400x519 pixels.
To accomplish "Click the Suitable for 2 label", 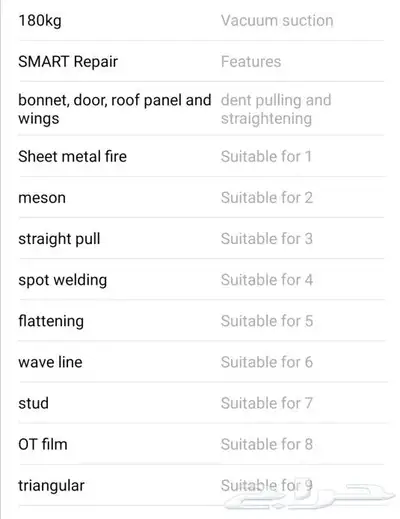I will pyautogui.click(x=267, y=198).
